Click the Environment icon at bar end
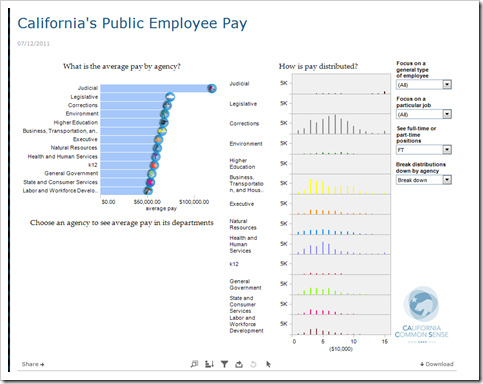Screen dimensions: 483x384 [164, 114]
